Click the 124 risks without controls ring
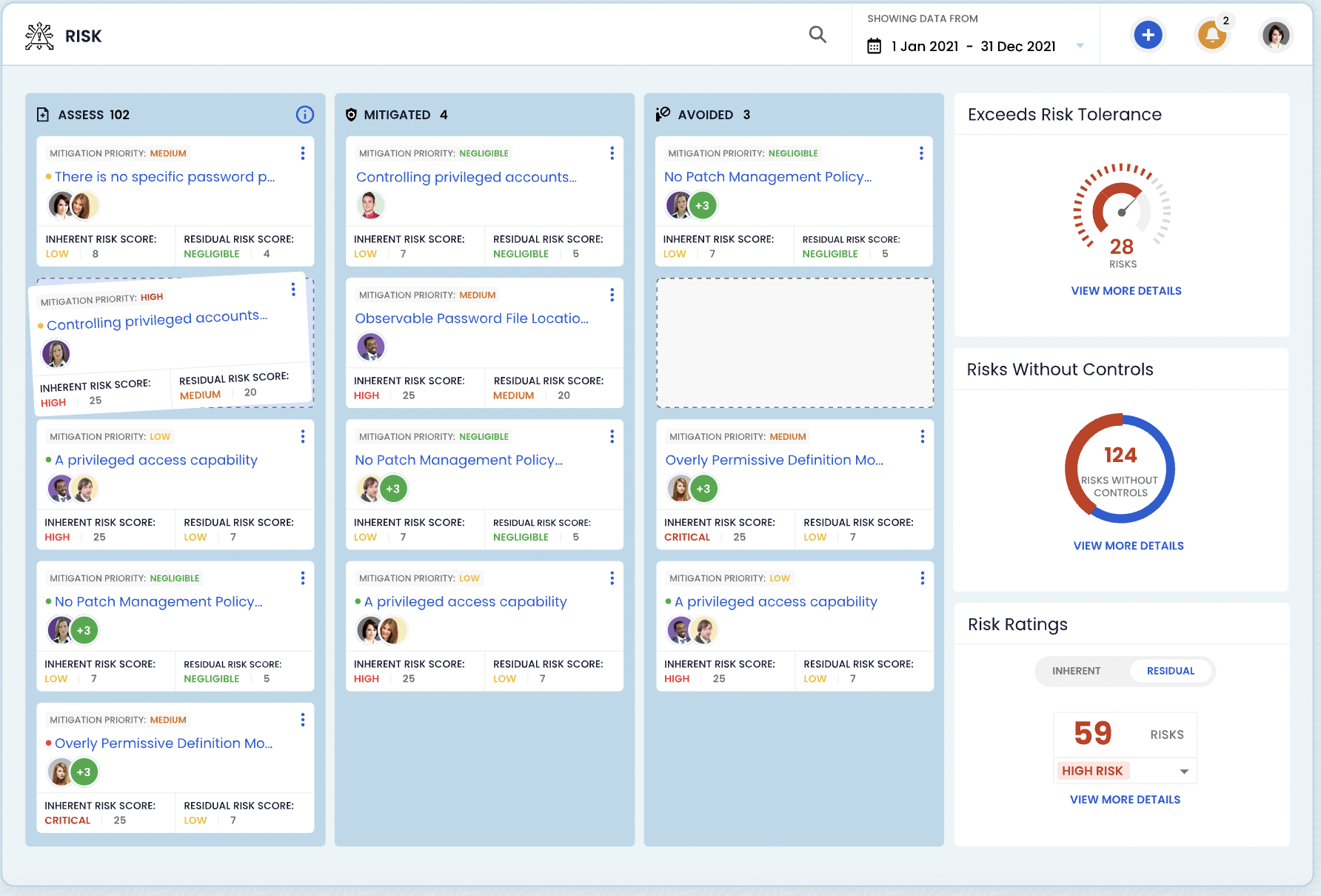 [x=1120, y=469]
